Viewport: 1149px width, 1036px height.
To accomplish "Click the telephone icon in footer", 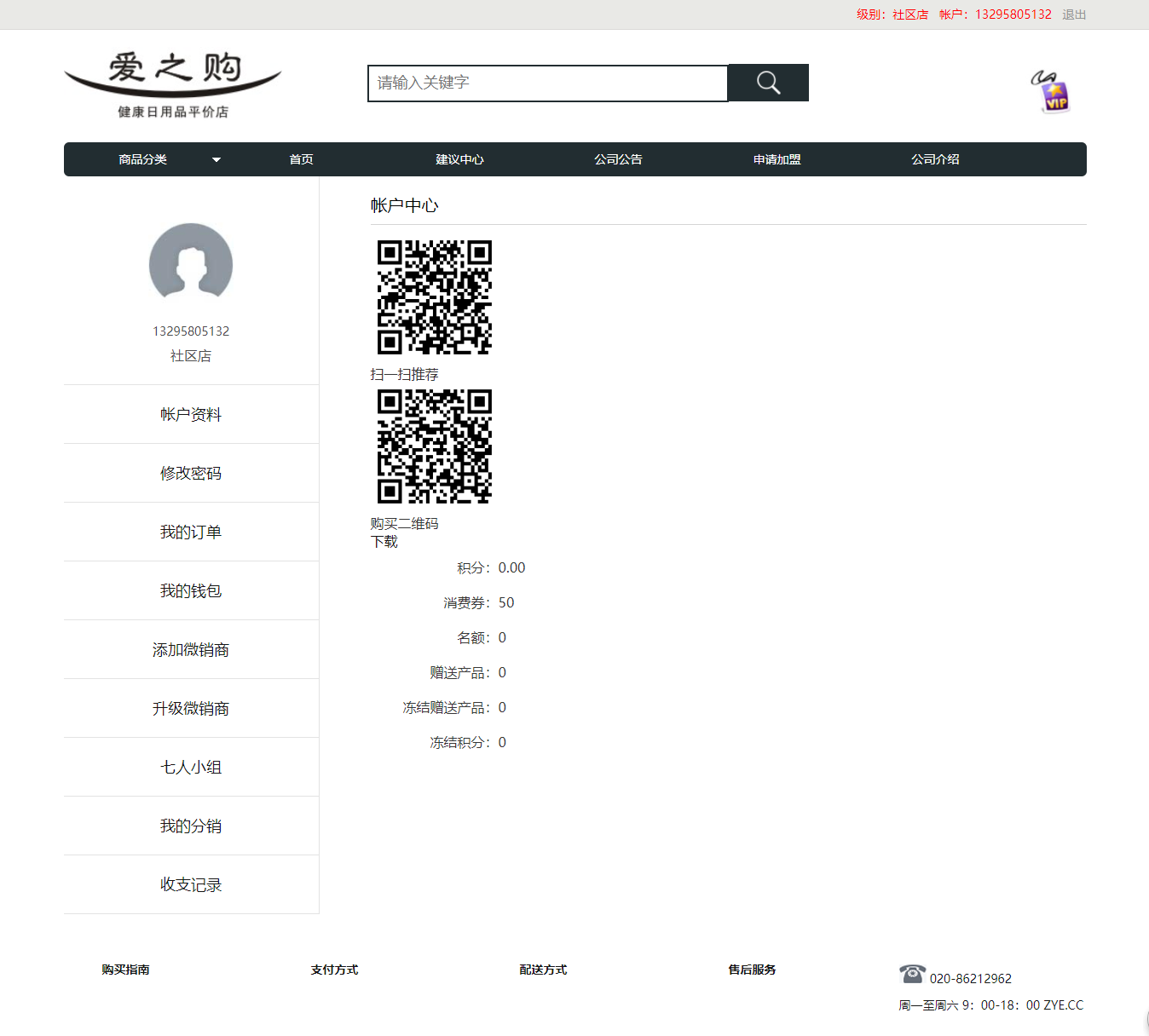I will 912,973.
